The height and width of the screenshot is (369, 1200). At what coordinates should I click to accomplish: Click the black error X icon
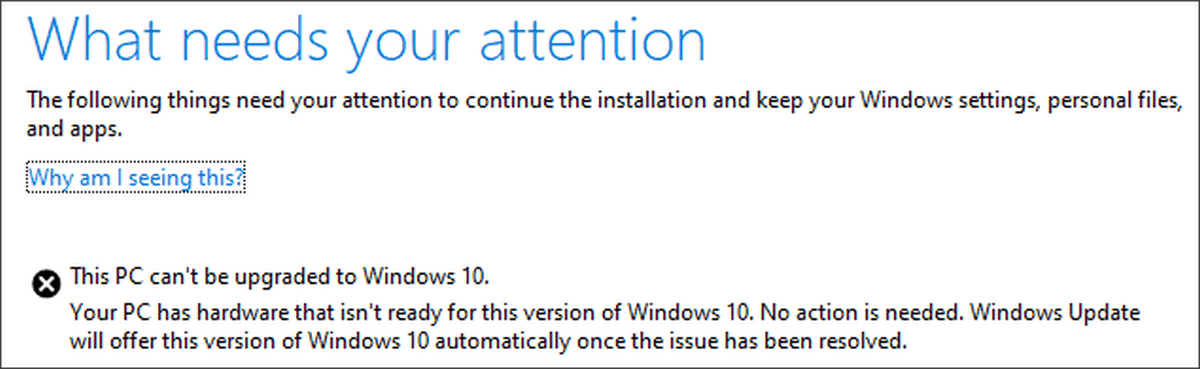(45, 284)
